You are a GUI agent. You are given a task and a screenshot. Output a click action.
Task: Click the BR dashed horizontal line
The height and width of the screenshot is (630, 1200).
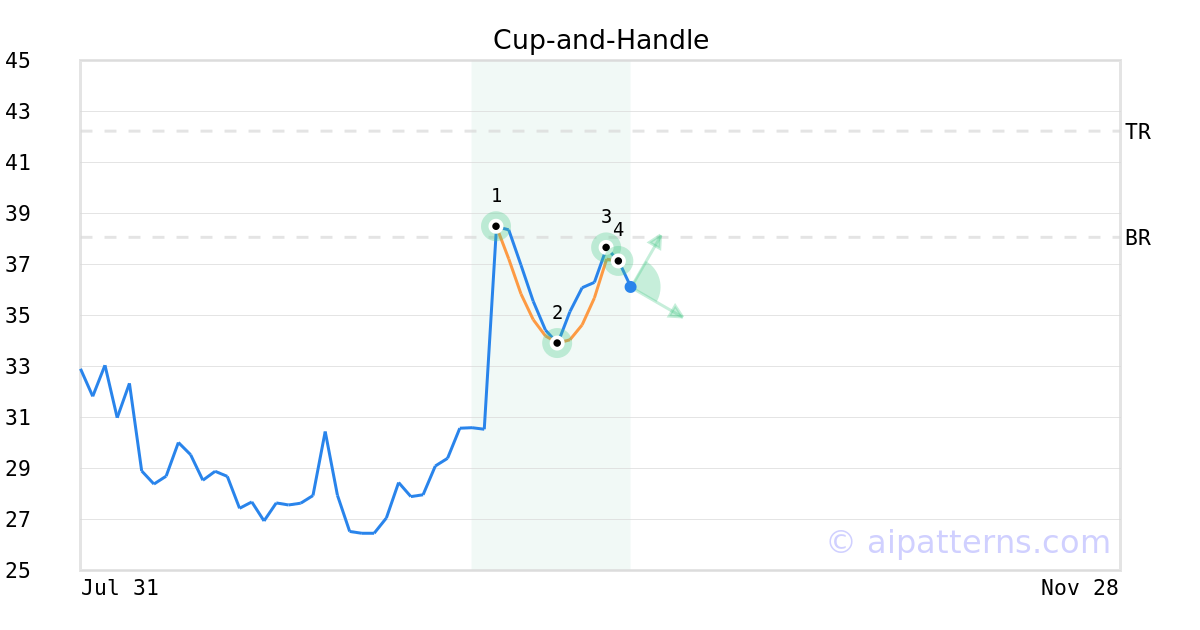(300, 237)
